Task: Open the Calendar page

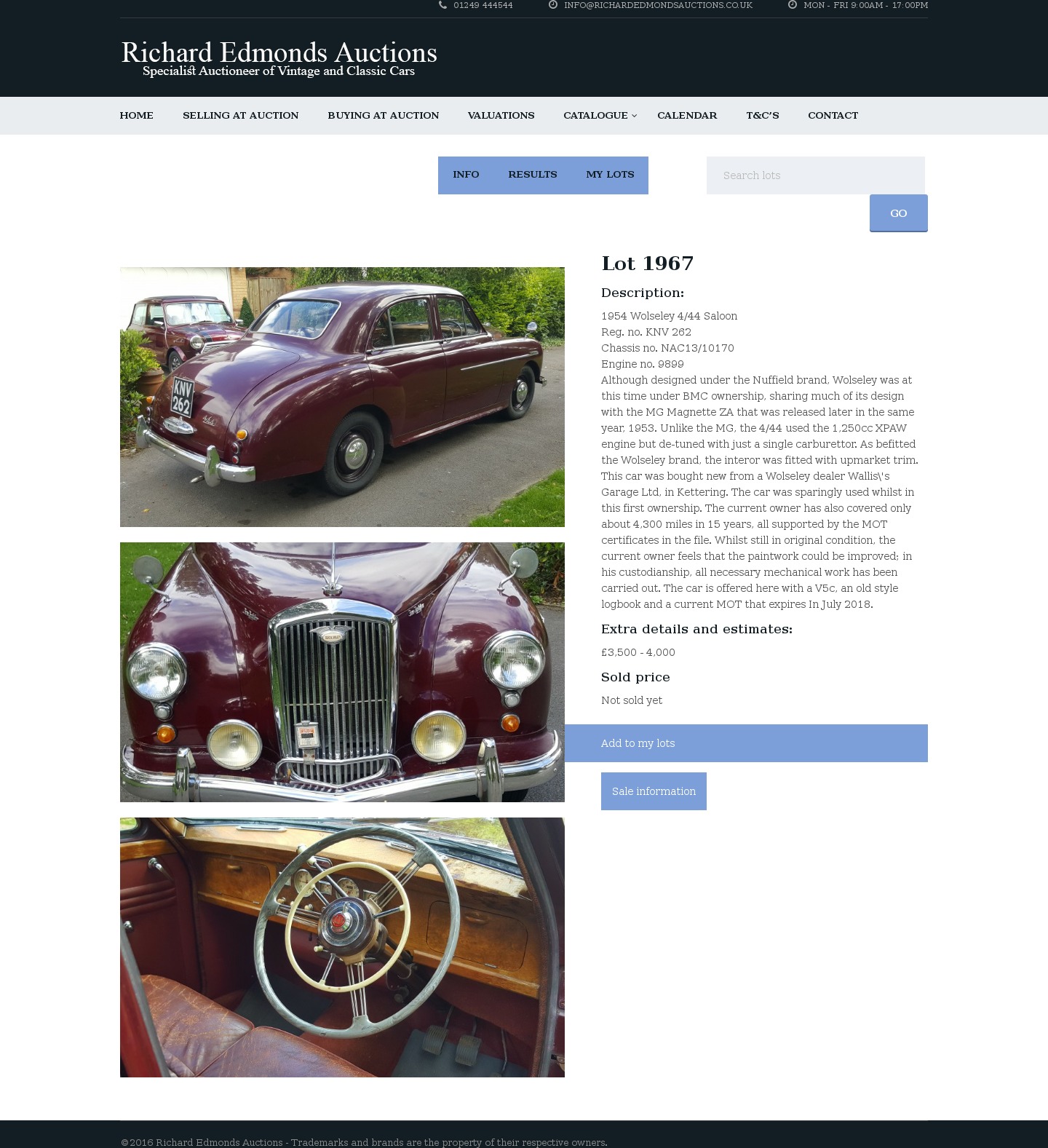Action: (x=687, y=116)
